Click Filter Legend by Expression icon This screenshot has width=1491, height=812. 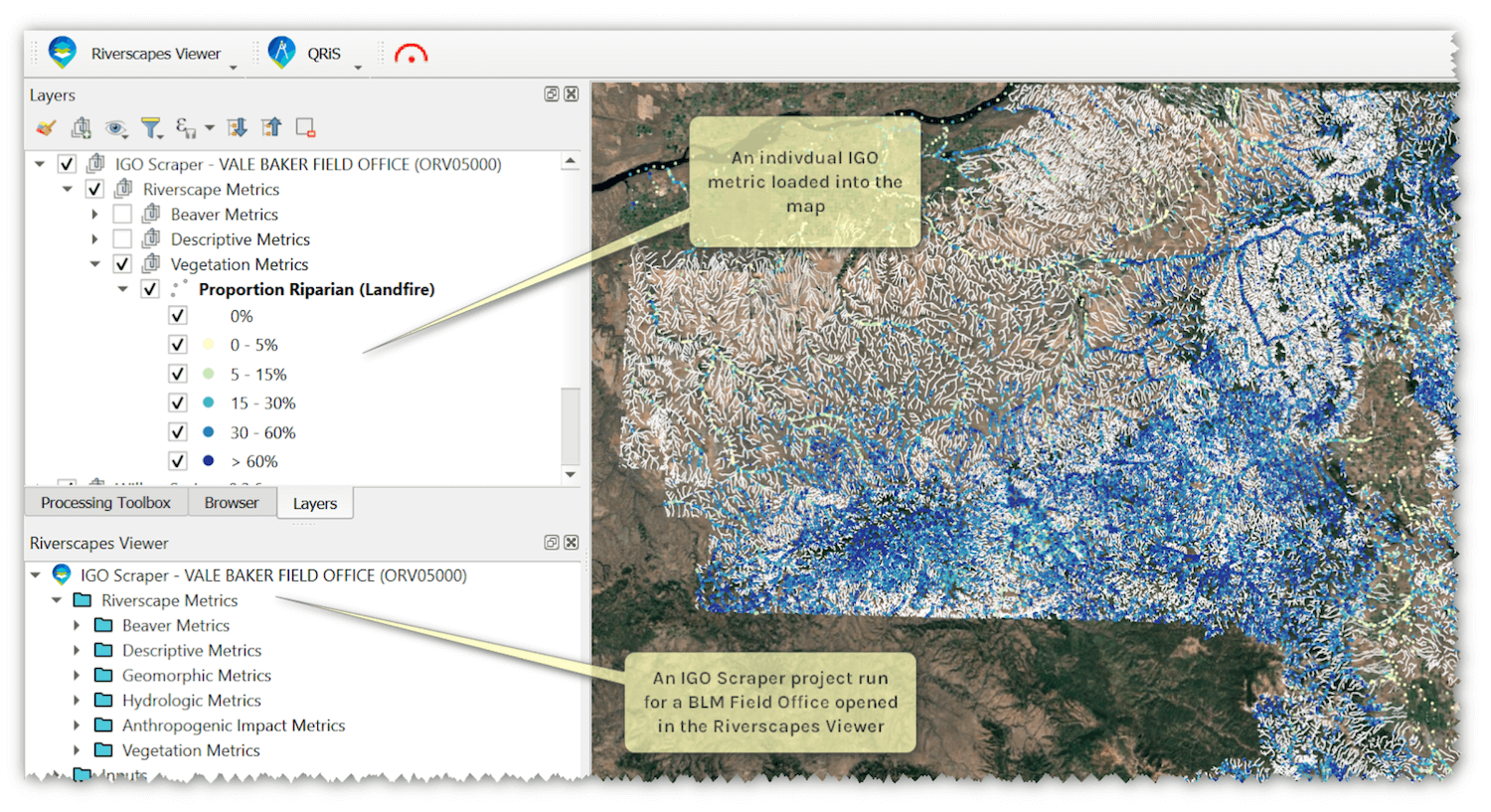(186, 127)
